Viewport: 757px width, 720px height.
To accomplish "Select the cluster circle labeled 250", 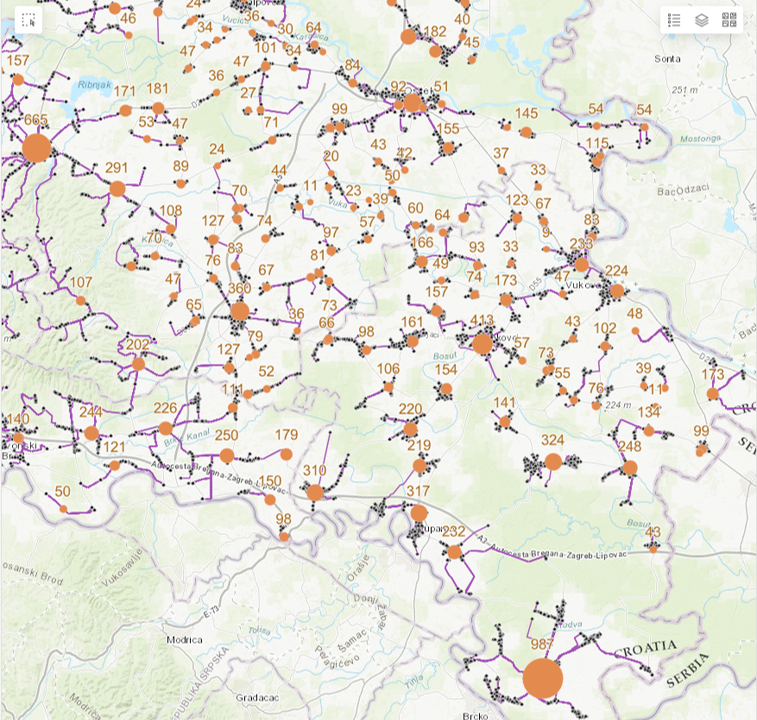I will [227, 456].
